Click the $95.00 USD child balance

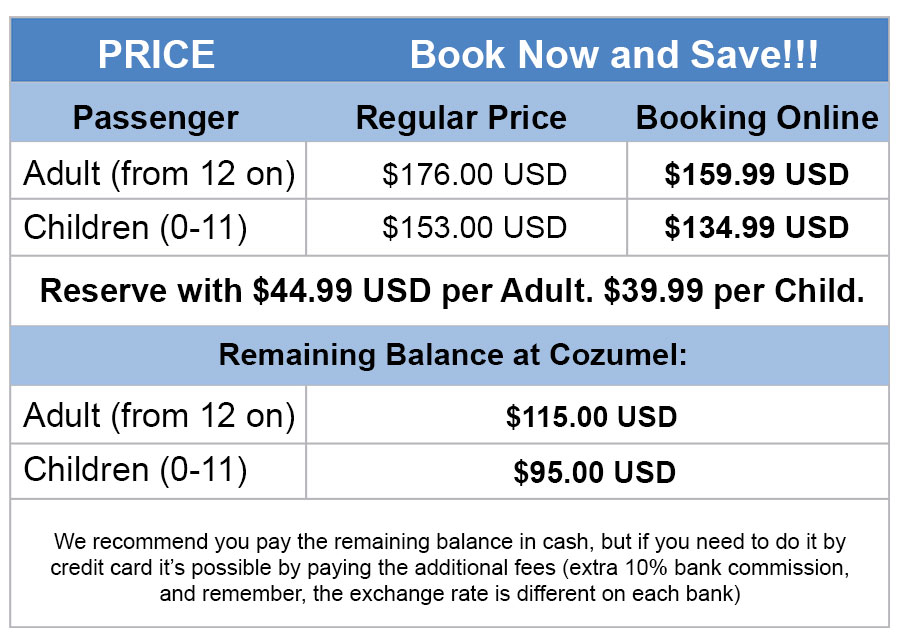[594, 472]
